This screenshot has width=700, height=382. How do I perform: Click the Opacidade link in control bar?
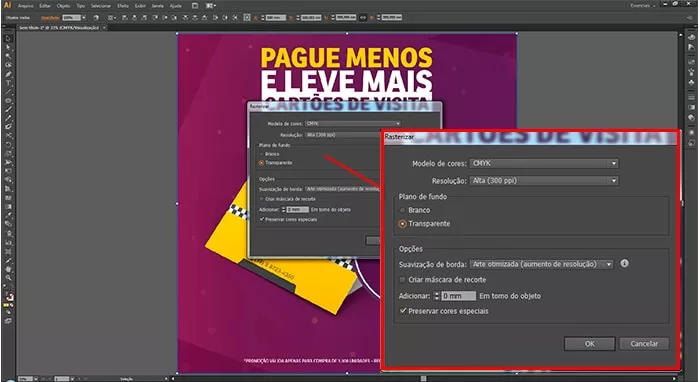[50, 18]
